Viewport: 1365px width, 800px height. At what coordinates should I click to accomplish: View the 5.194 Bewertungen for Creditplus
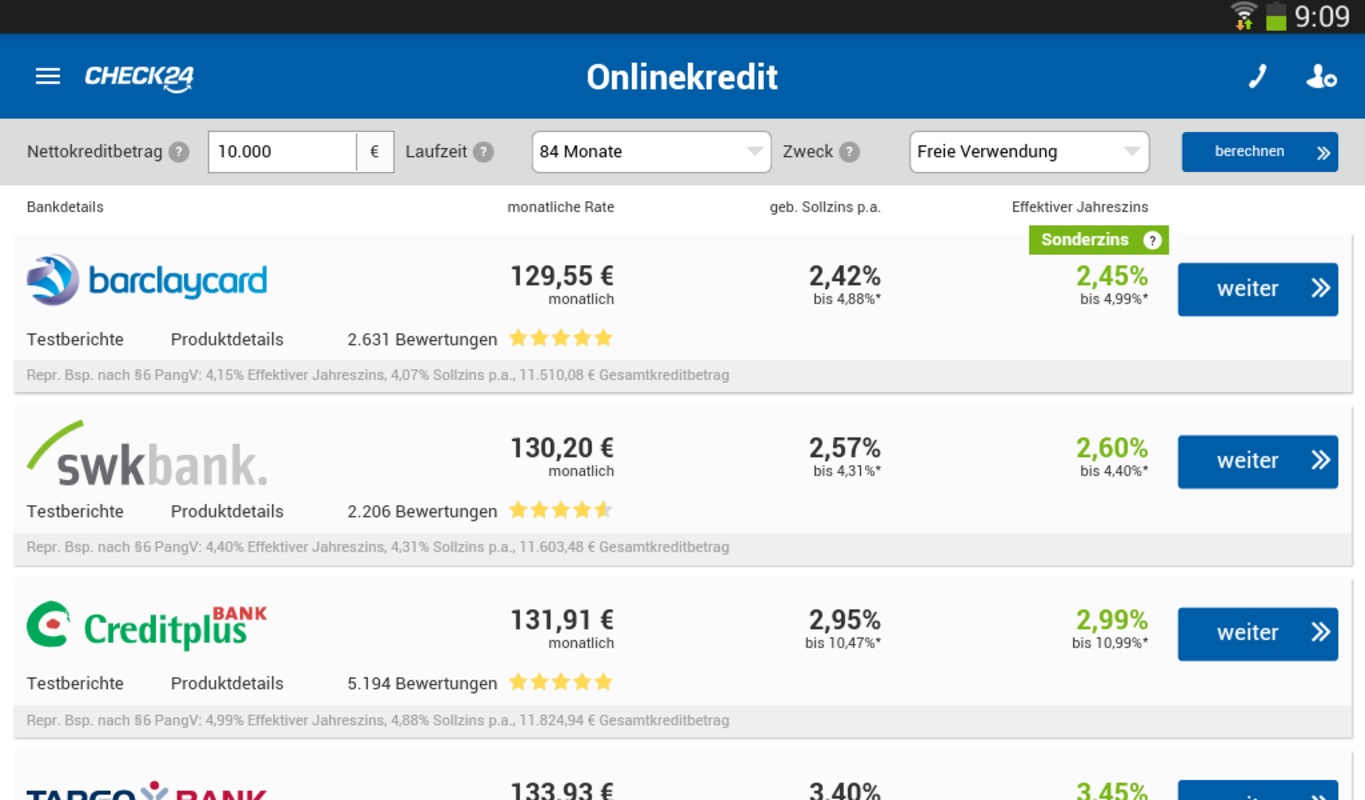click(422, 684)
